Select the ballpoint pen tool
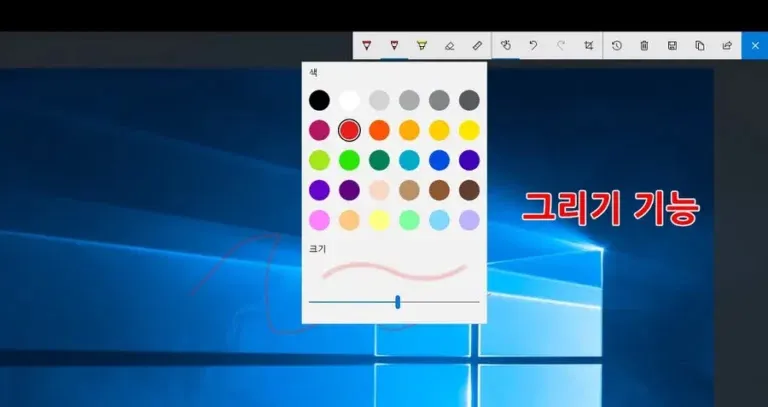Viewport: 768px width, 407px height. pyautogui.click(x=366, y=46)
